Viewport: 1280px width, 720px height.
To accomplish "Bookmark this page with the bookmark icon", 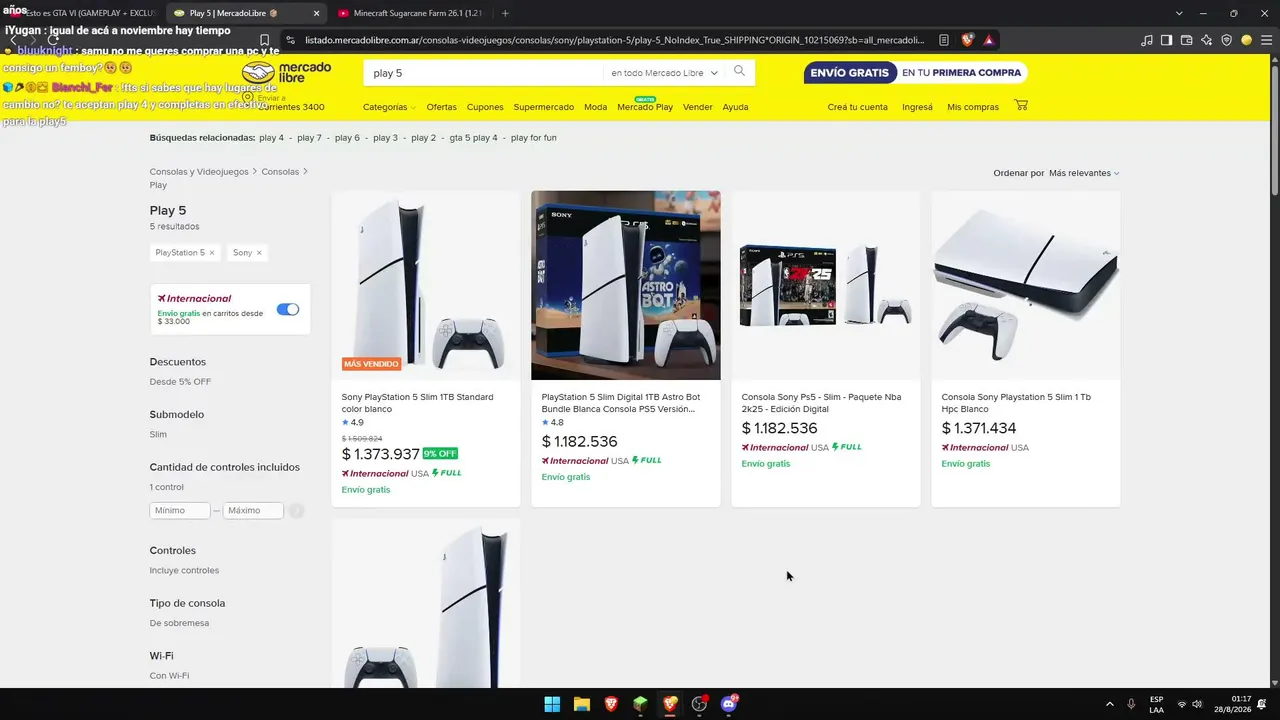I will pyautogui.click(x=265, y=40).
